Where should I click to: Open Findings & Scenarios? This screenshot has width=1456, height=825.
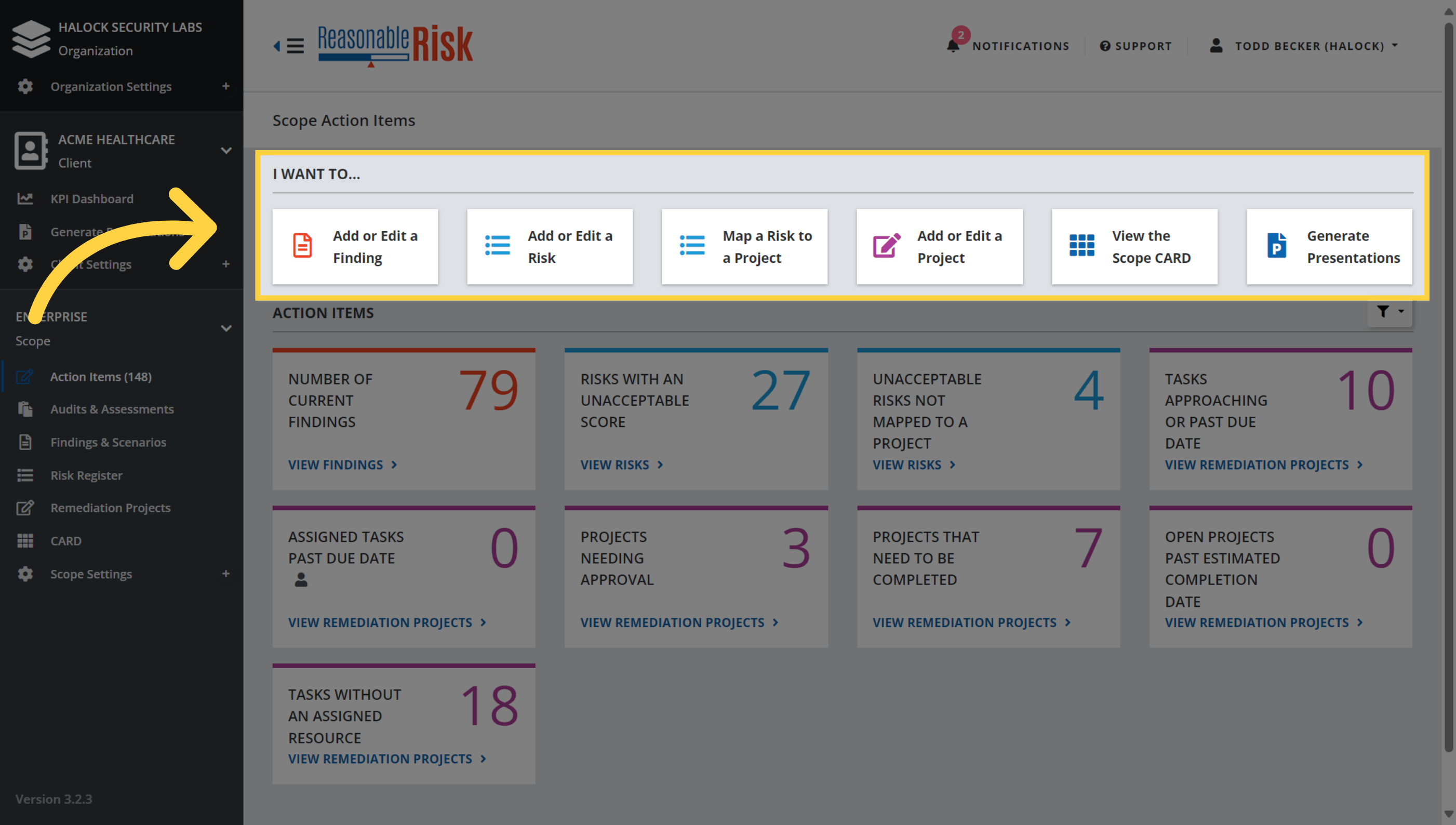[x=108, y=442]
